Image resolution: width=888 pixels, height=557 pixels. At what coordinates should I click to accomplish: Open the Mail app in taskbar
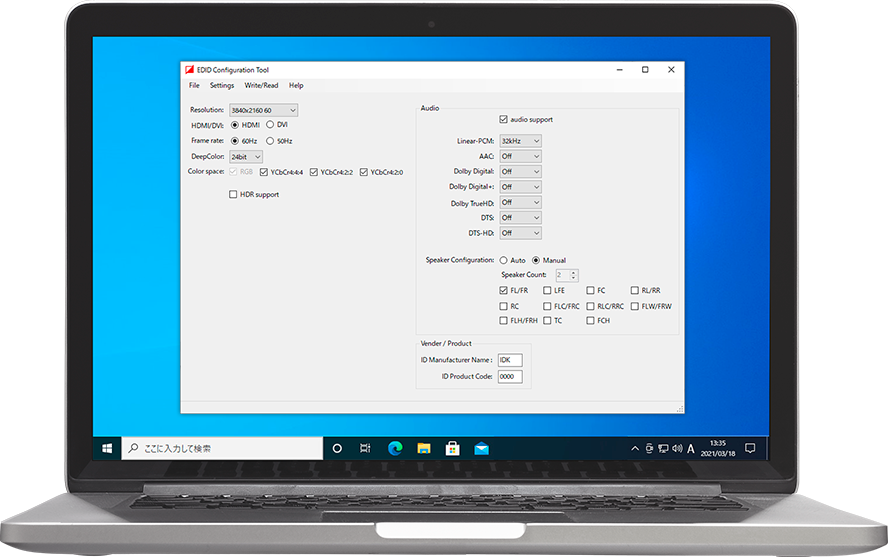[x=481, y=449]
